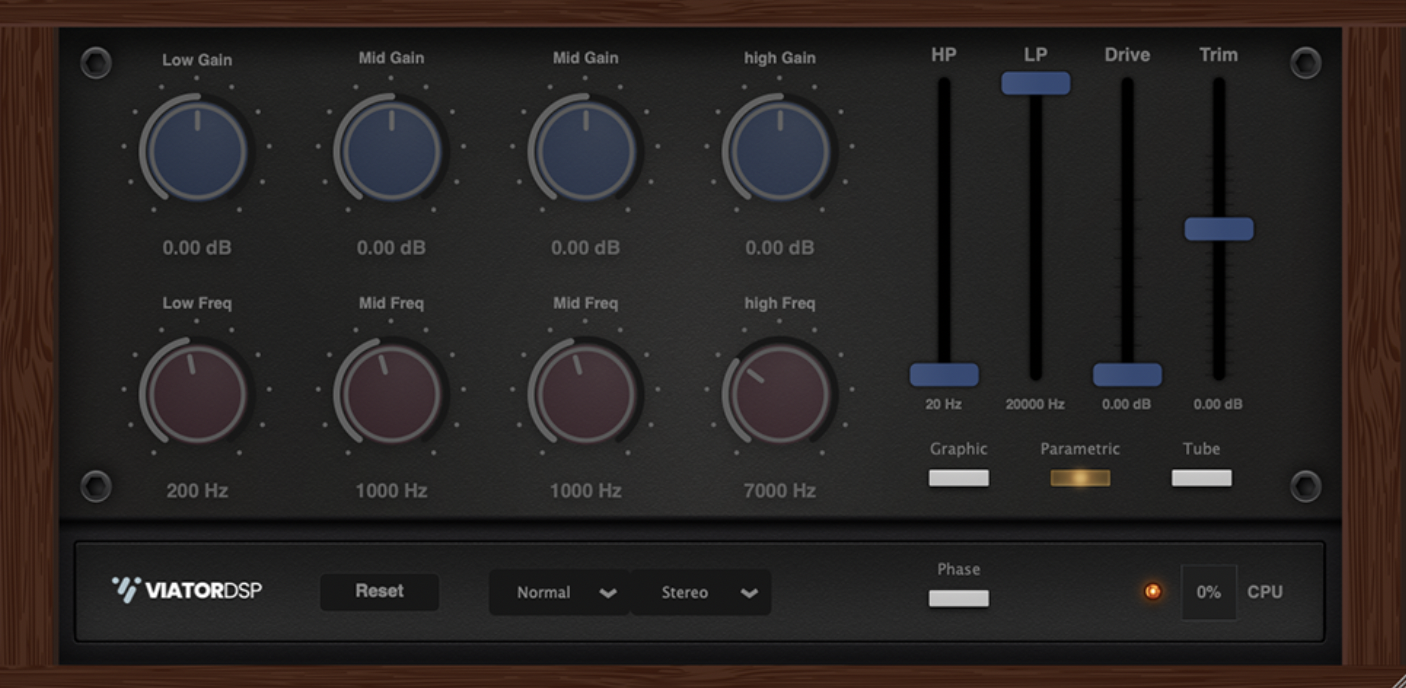The width and height of the screenshot is (1406, 688).
Task: Open the Normal dropdown
Action: pos(559,592)
